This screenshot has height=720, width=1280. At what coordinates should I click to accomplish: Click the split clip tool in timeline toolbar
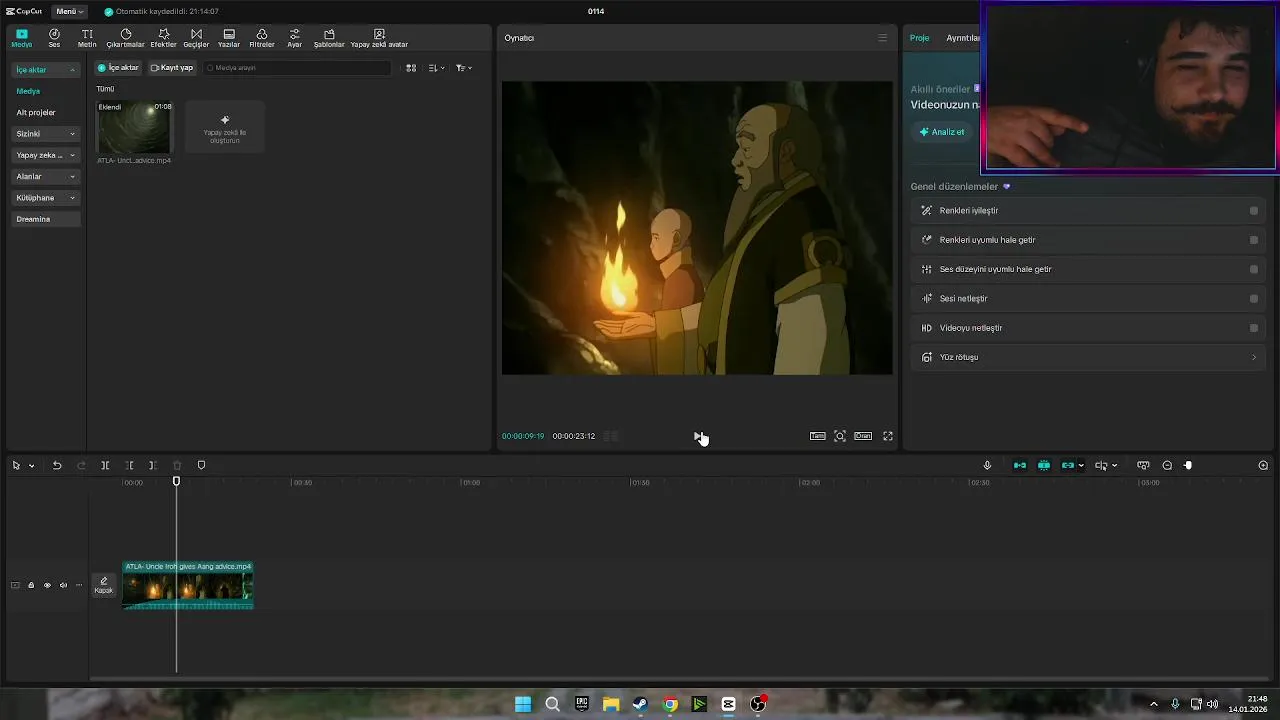[x=105, y=465]
